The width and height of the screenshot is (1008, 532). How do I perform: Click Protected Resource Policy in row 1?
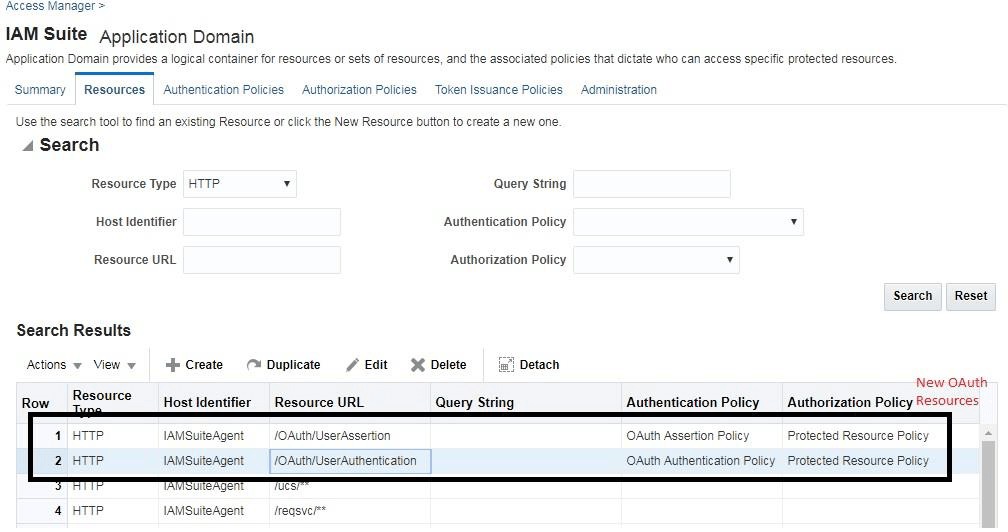858,436
